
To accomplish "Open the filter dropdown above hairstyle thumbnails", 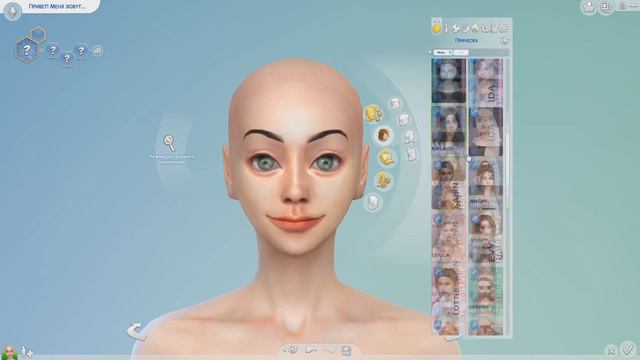I will [x=443, y=53].
